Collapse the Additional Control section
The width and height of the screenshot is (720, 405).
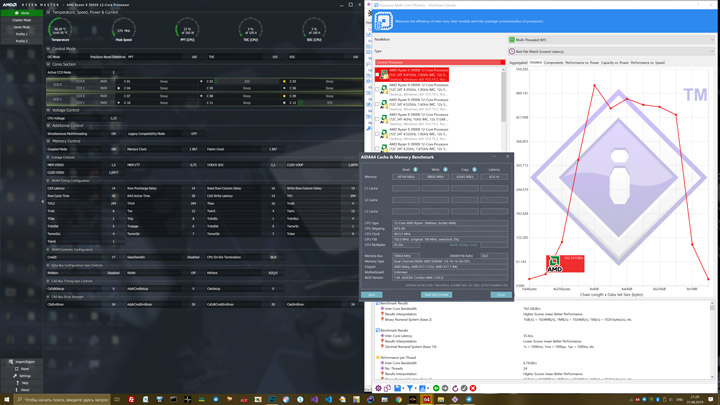[x=48, y=125]
